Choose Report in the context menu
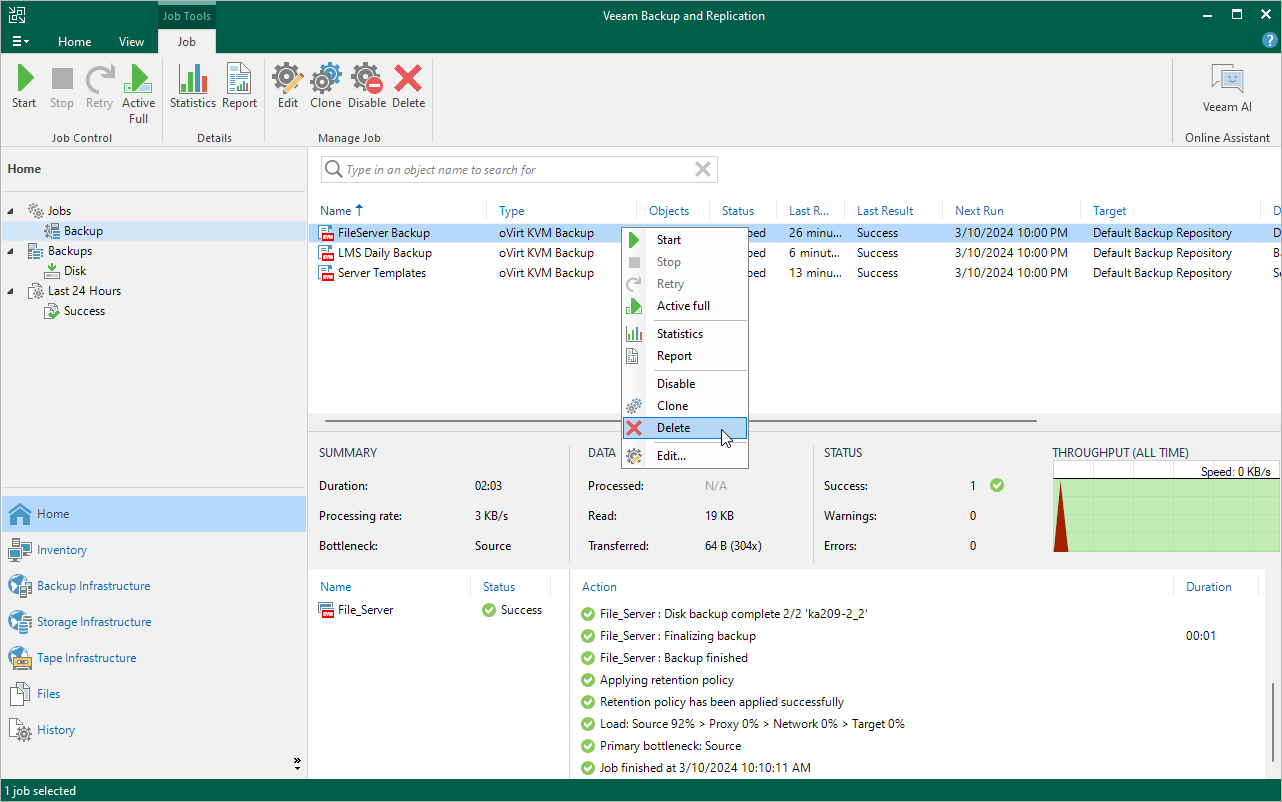Image resolution: width=1282 pixels, height=802 pixels. point(684,356)
